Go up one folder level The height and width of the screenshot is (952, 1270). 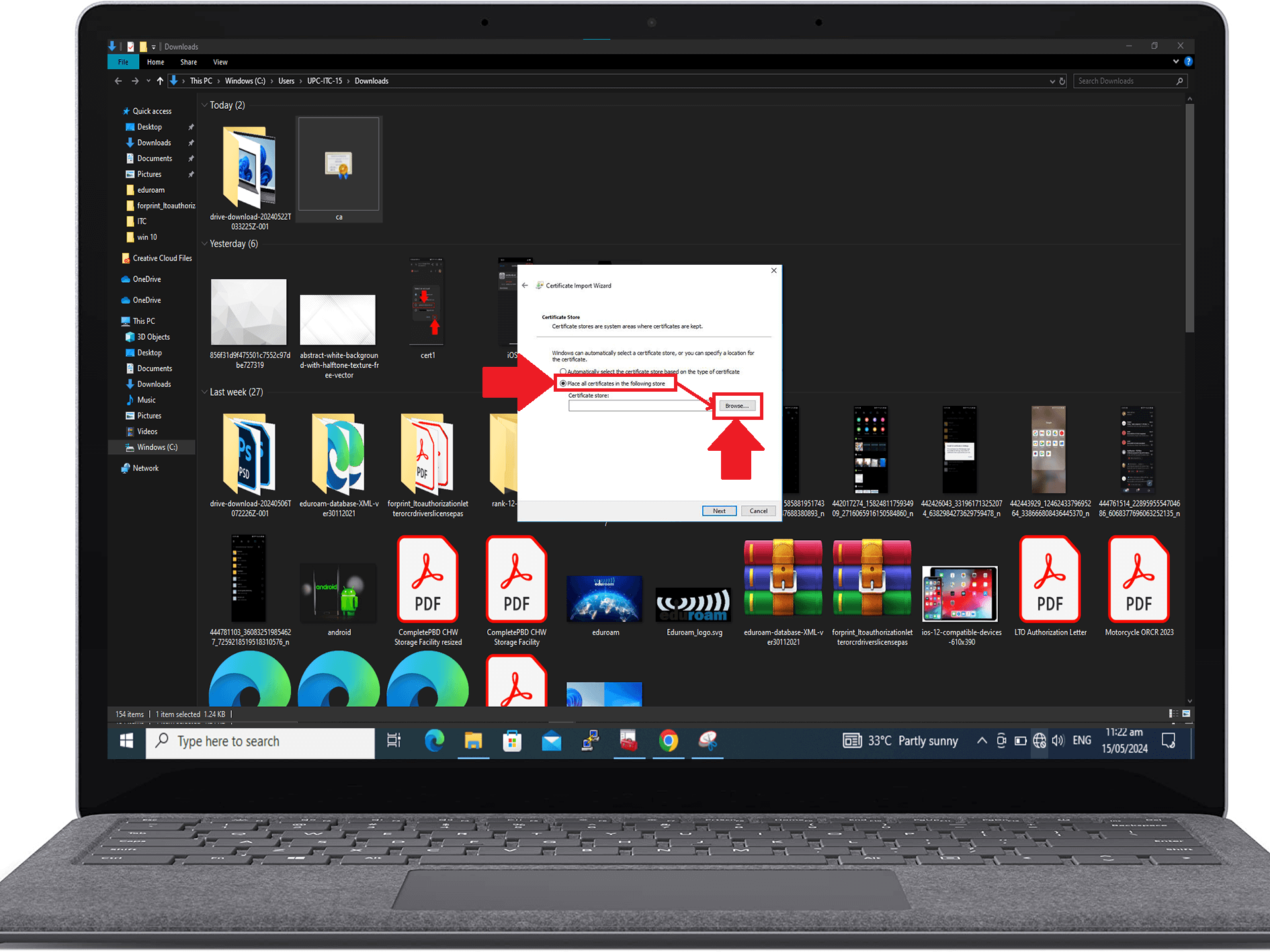[x=160, y=81]
